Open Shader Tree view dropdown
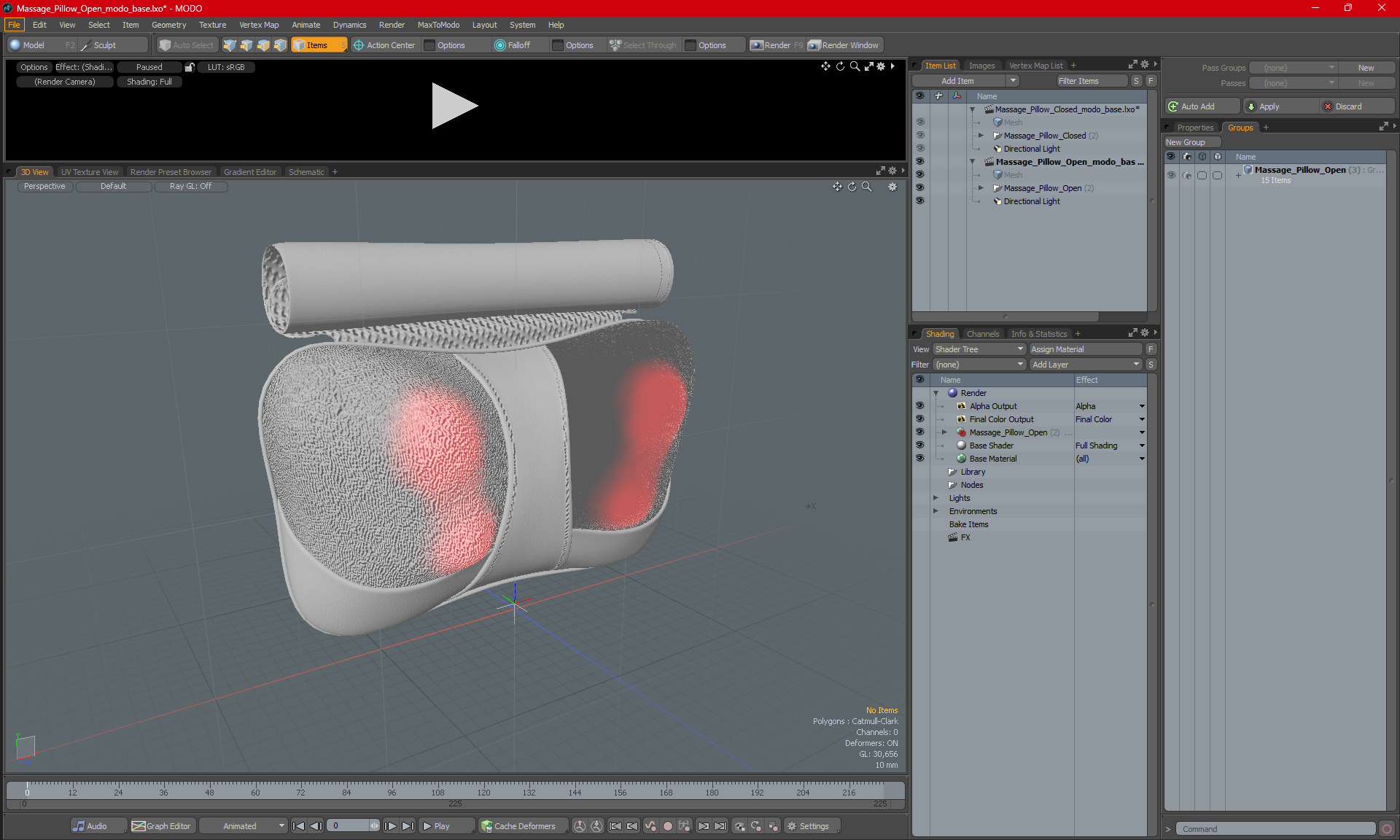 (979, 349)
